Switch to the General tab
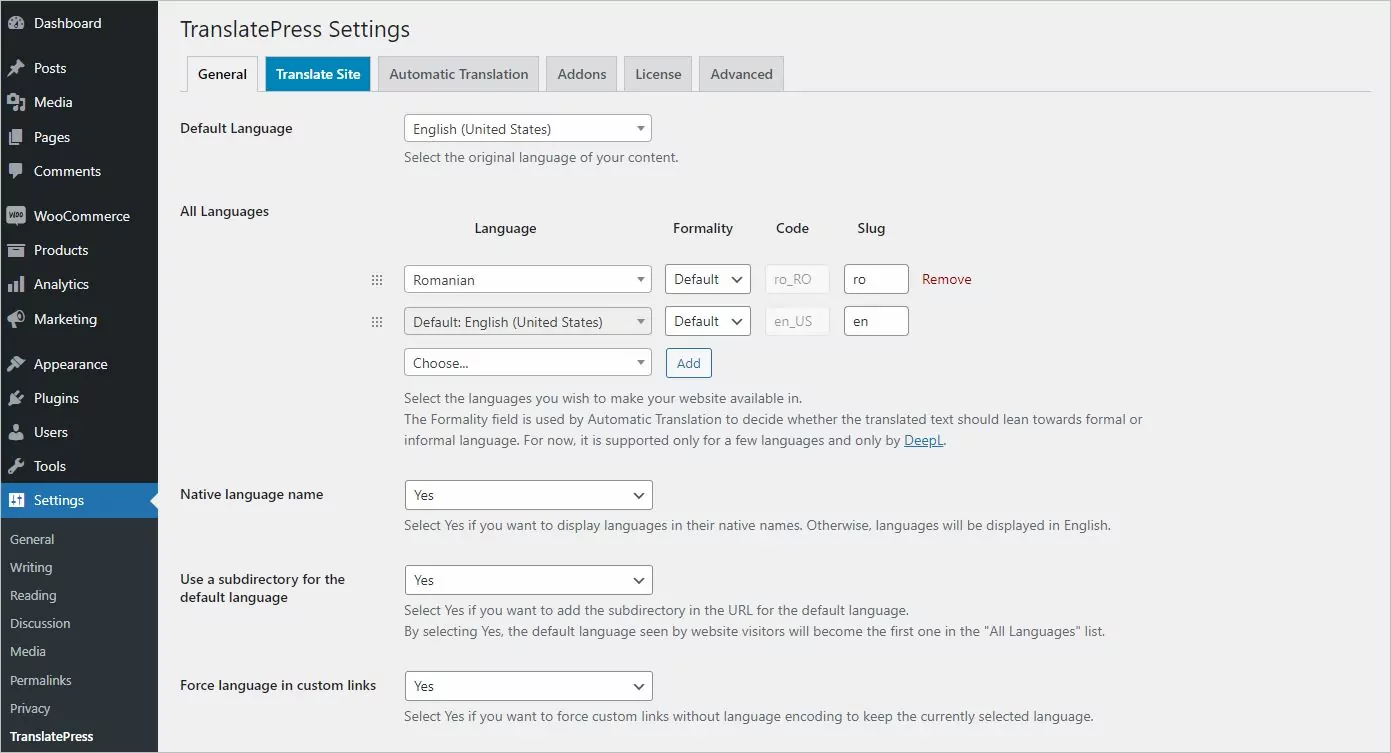The width and height of the screenshot is (1391, 753). pyautogui.click(x=222, y=74)
